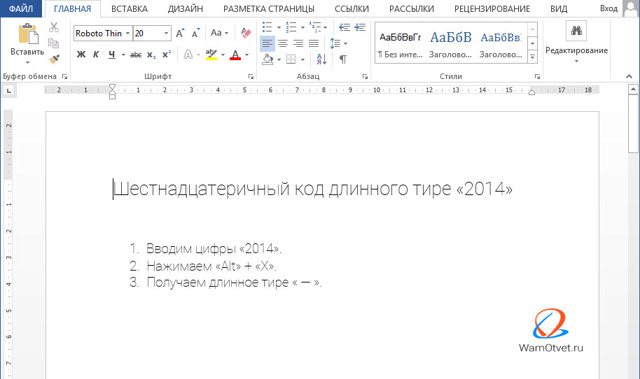This screenshot has width=640, height=379.
Task: Clear all formatting with eraser icon
Action: [246, 33]
